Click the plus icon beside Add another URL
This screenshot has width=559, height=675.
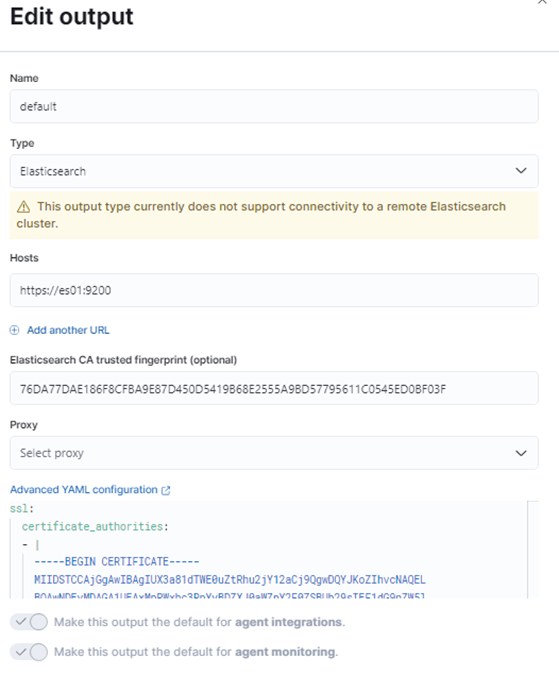[x=15, y=330]
